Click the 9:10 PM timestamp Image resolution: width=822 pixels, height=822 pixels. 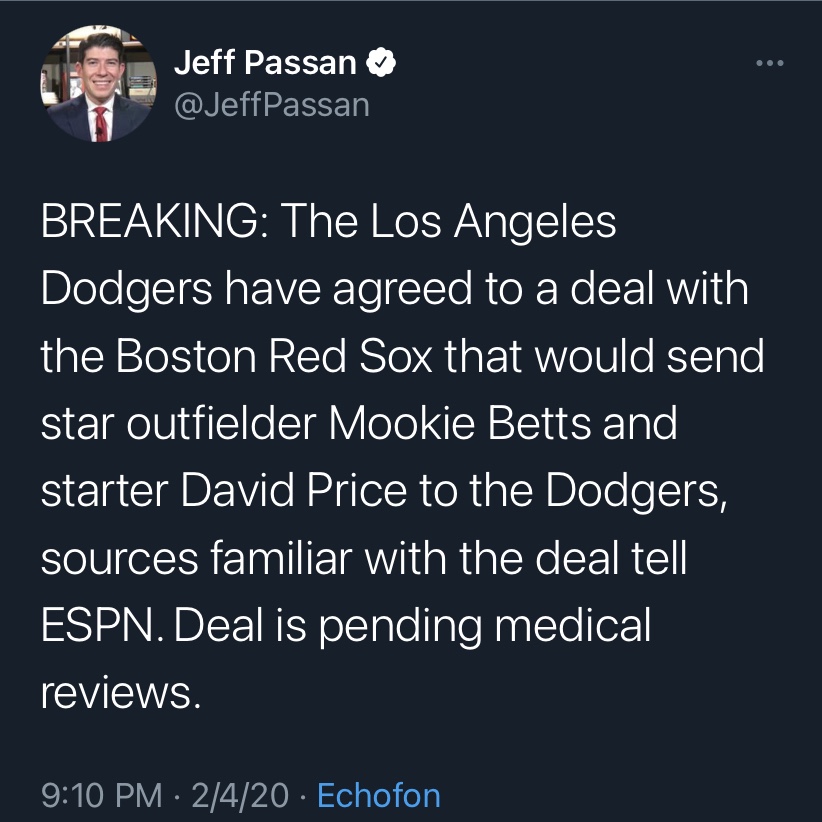pos(100,795)
